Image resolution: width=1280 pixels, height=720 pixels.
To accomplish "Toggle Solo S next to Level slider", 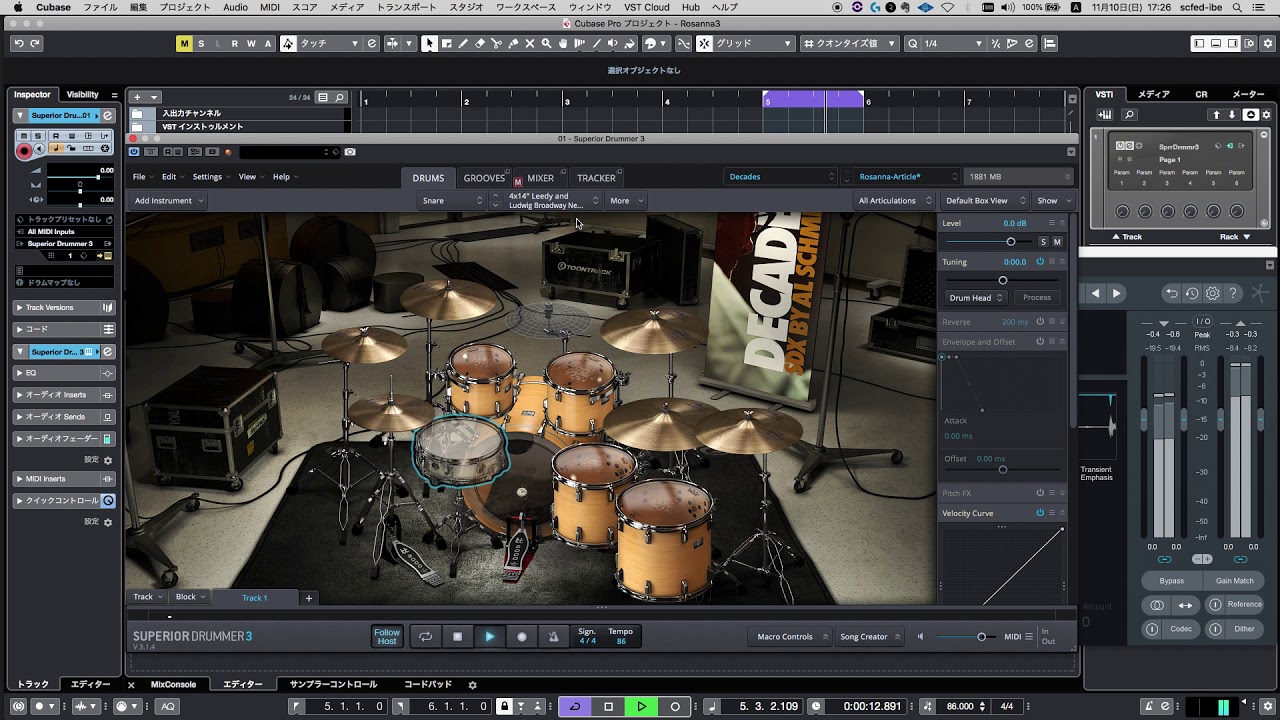I will click(1043, 241).
